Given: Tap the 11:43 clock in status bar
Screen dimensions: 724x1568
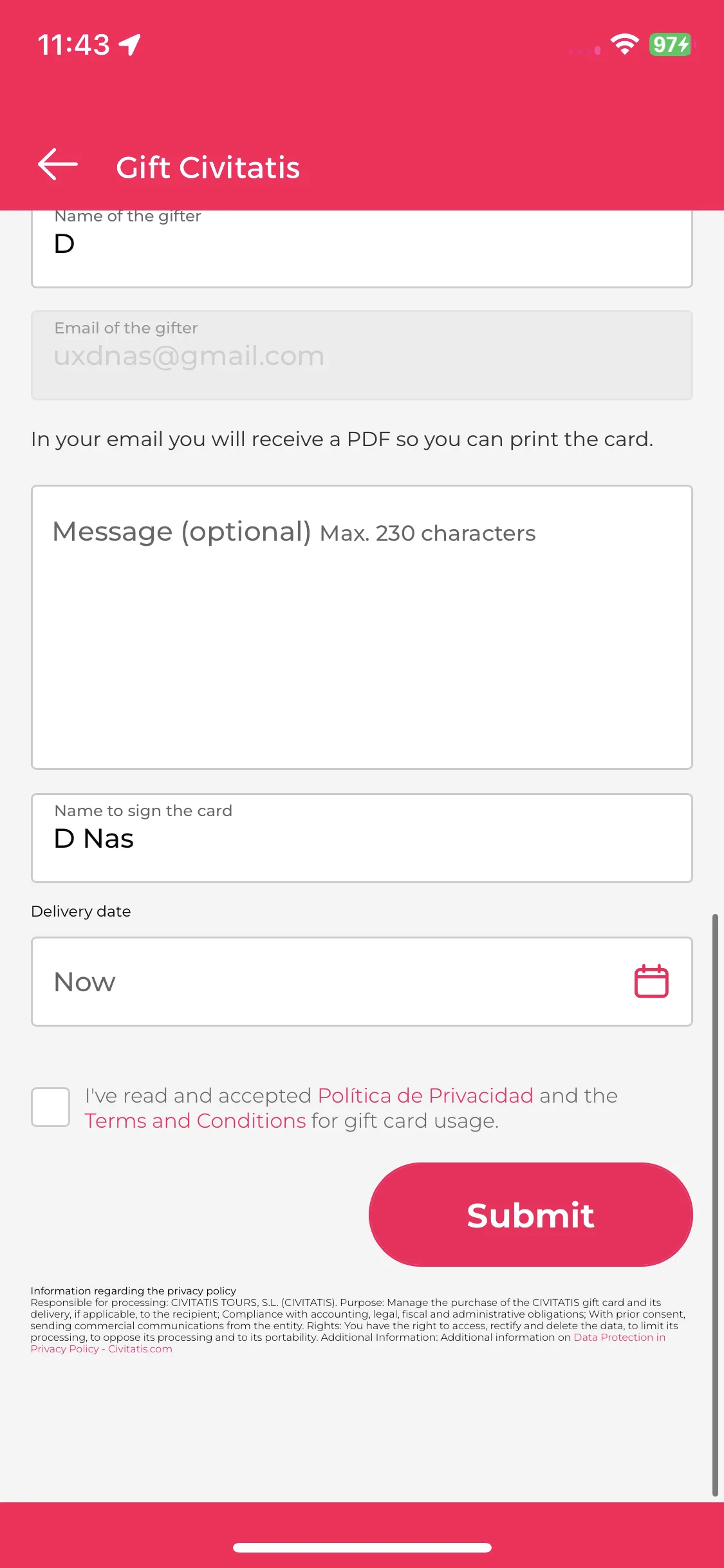Looking at the screenshot, I should [x=73, y=45].
